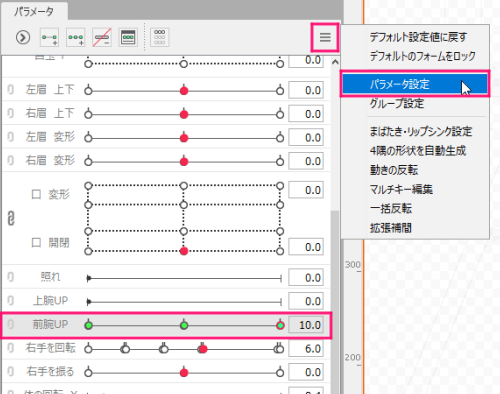Click value field of 上腕UP
This screenshot has height=394, width=500.
coord(306,301)
